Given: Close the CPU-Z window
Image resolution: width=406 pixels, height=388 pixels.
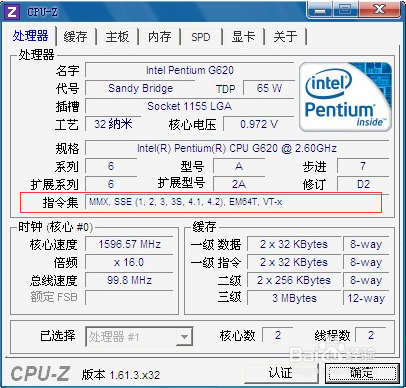Looking at the screenshot, I should [x=379, y=10].
